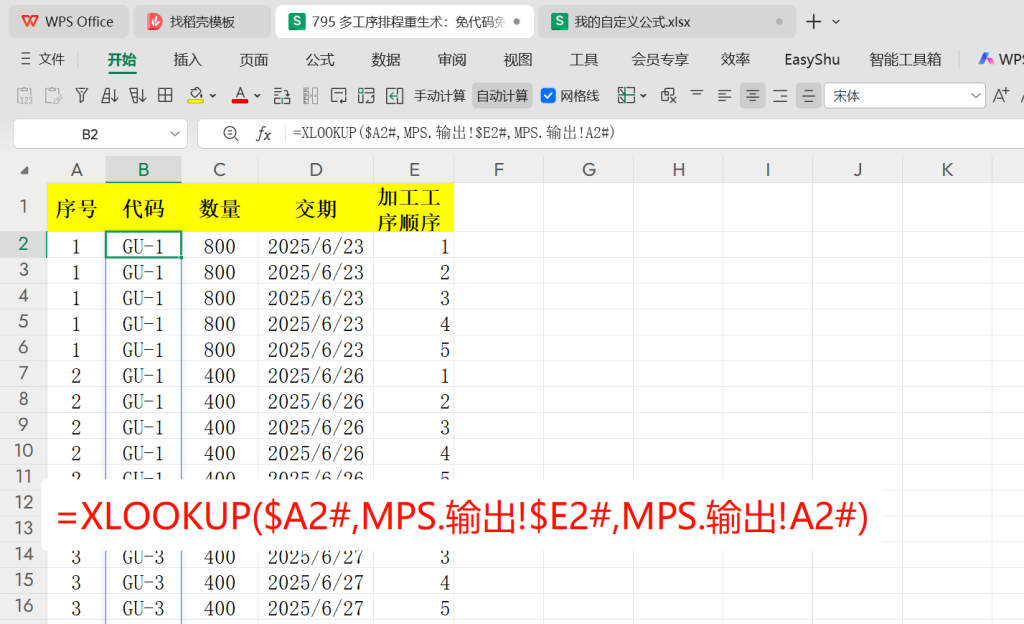The width and height of the screenshot is (1024, 624).
Task: Open the 工具 ribbon tab
Action: 584,59
